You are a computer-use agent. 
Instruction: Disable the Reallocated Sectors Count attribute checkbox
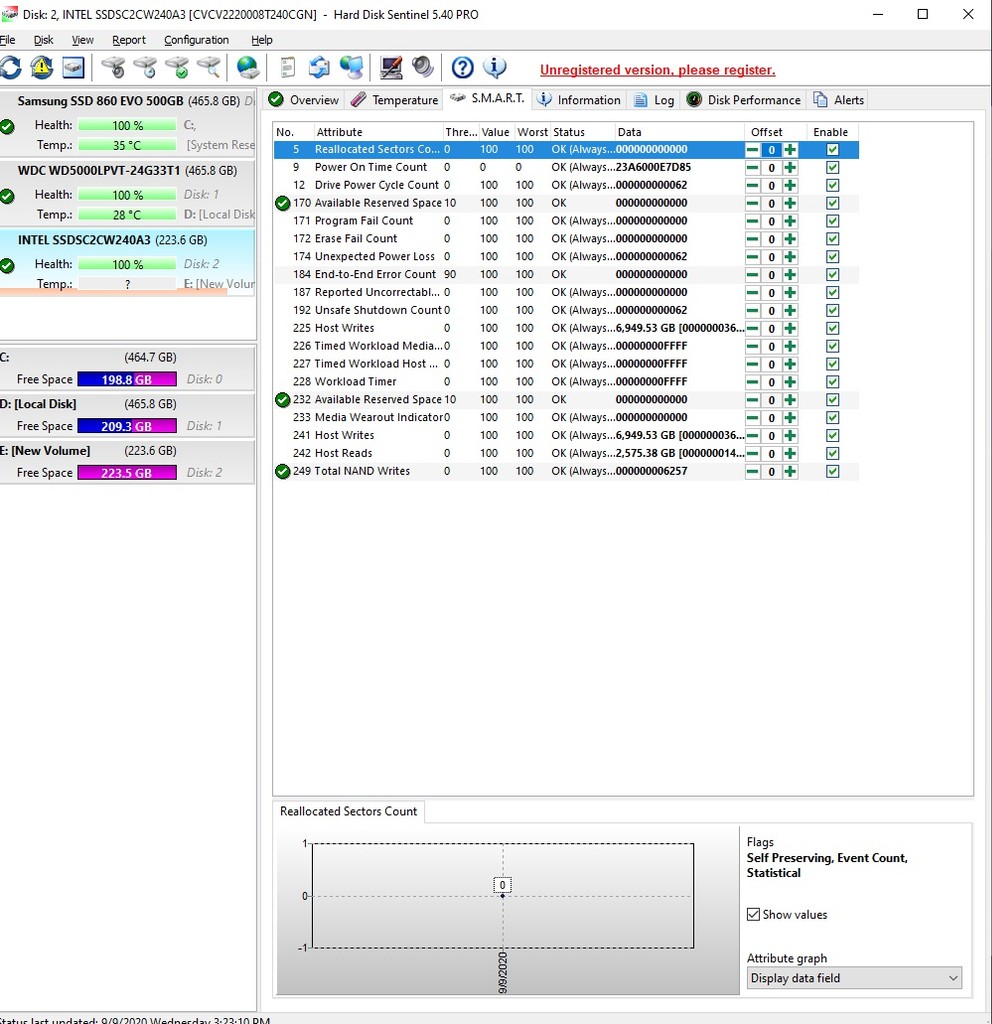(833, 150)
